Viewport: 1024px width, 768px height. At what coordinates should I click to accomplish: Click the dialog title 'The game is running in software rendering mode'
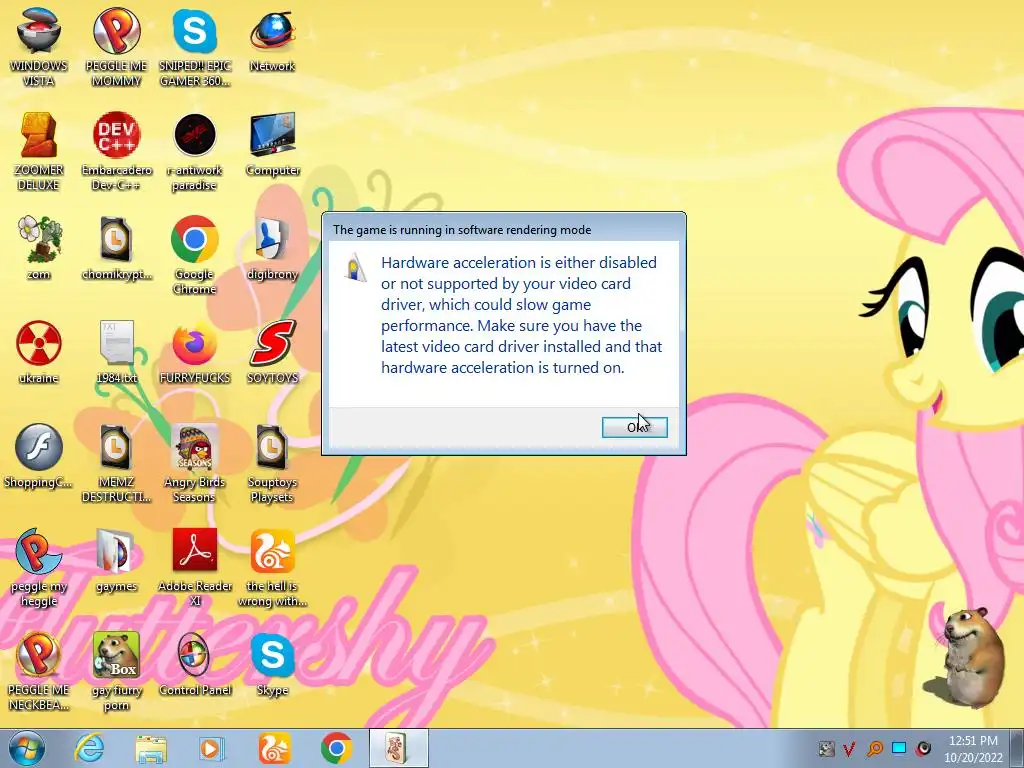[x=462, y=230]
